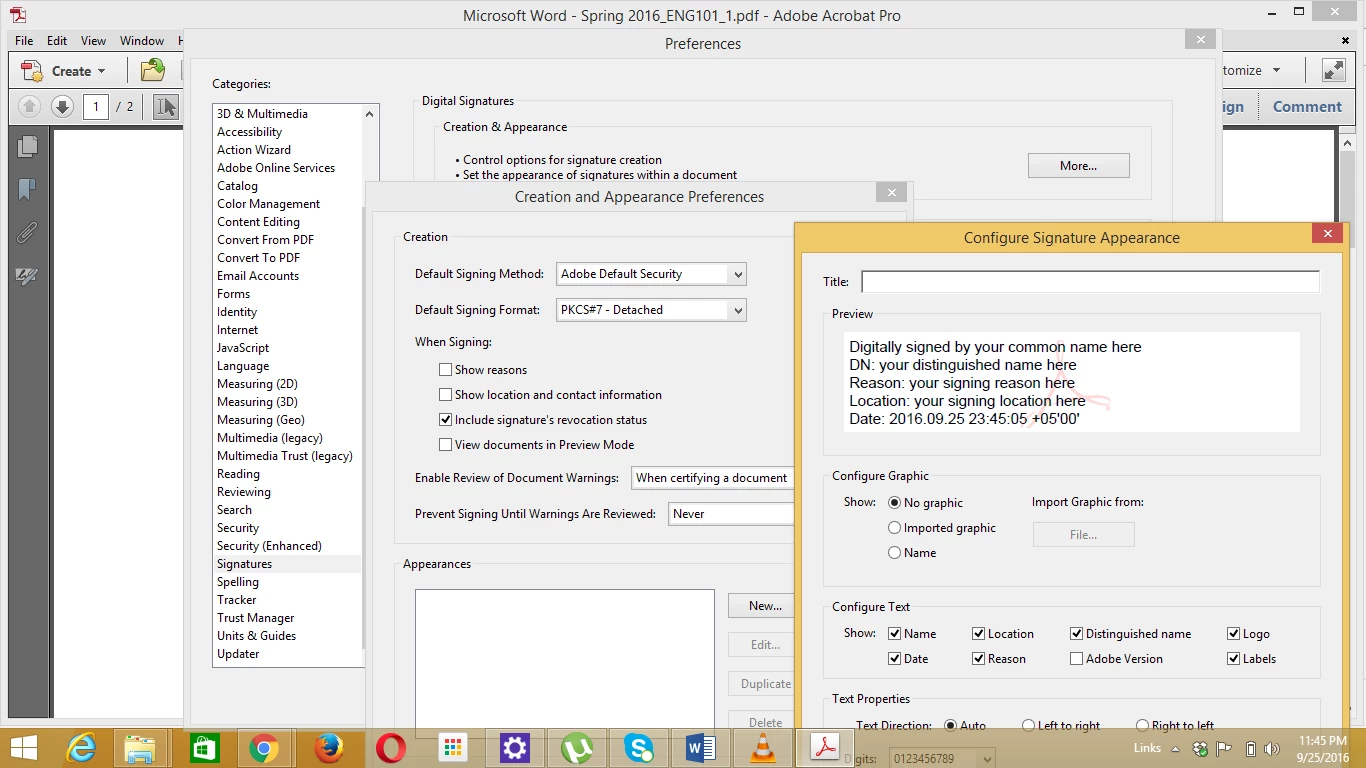The image size is (1366, 768).
Task: Open the apps grid icon on taskbar
Action: point(453,748)
